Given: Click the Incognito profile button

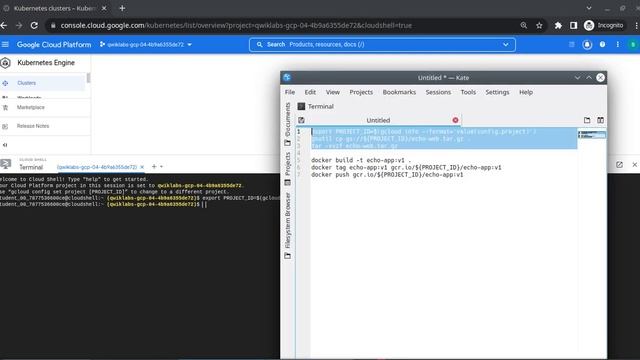Looking at the screenshot, I should (x=604, y=25).
